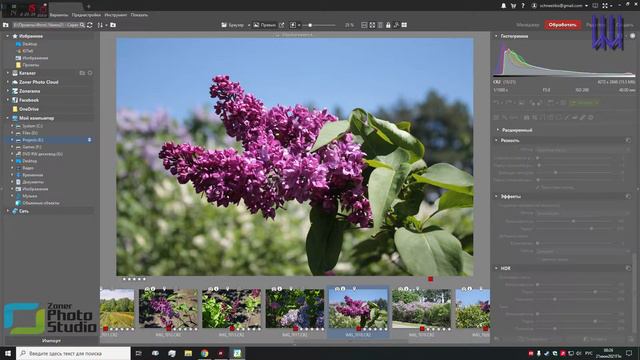Toggle the Эффекты section enable switch
This screenshot has height=360, width=640.
tap(628, 196)
